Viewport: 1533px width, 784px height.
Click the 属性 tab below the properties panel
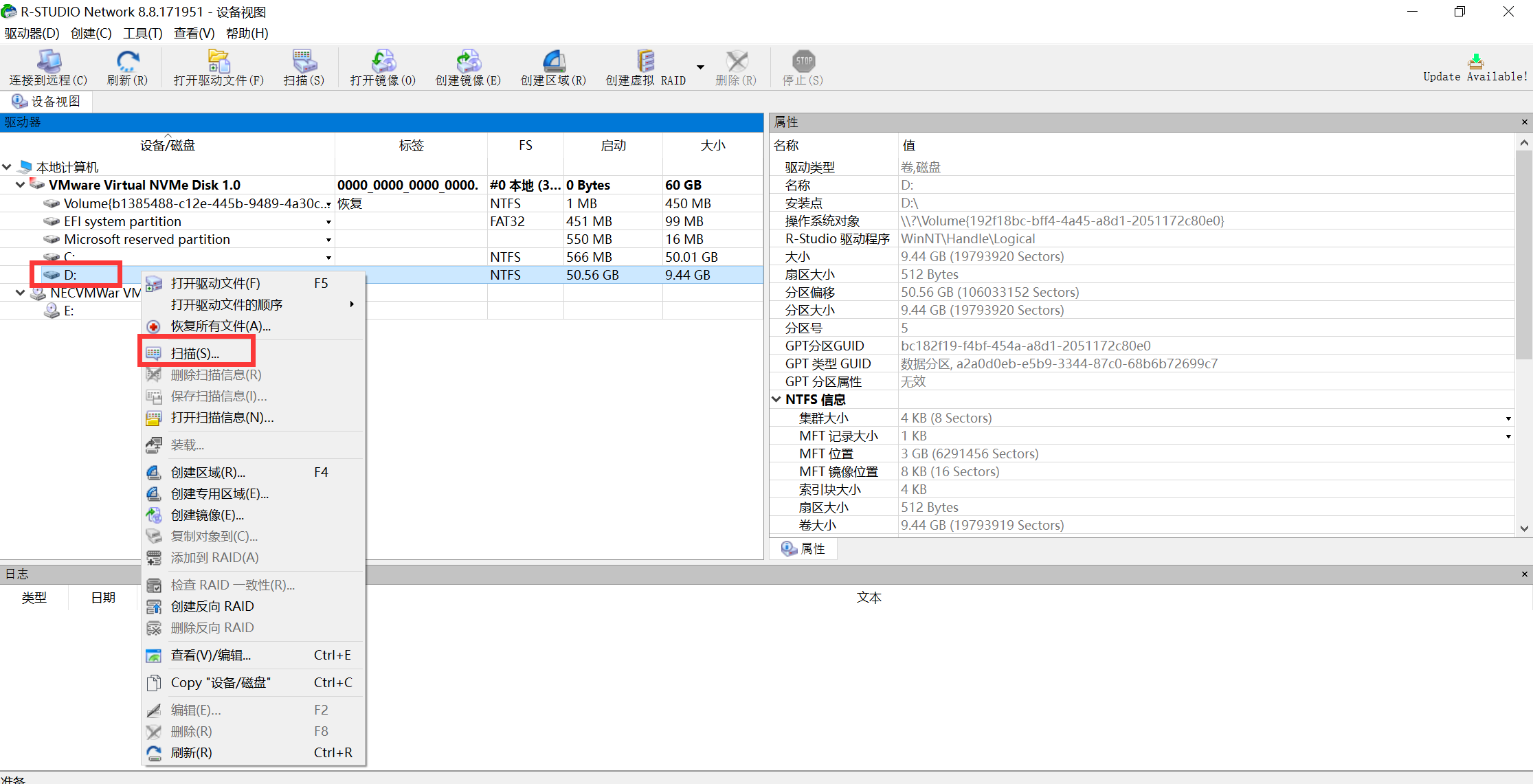(803, 548)
